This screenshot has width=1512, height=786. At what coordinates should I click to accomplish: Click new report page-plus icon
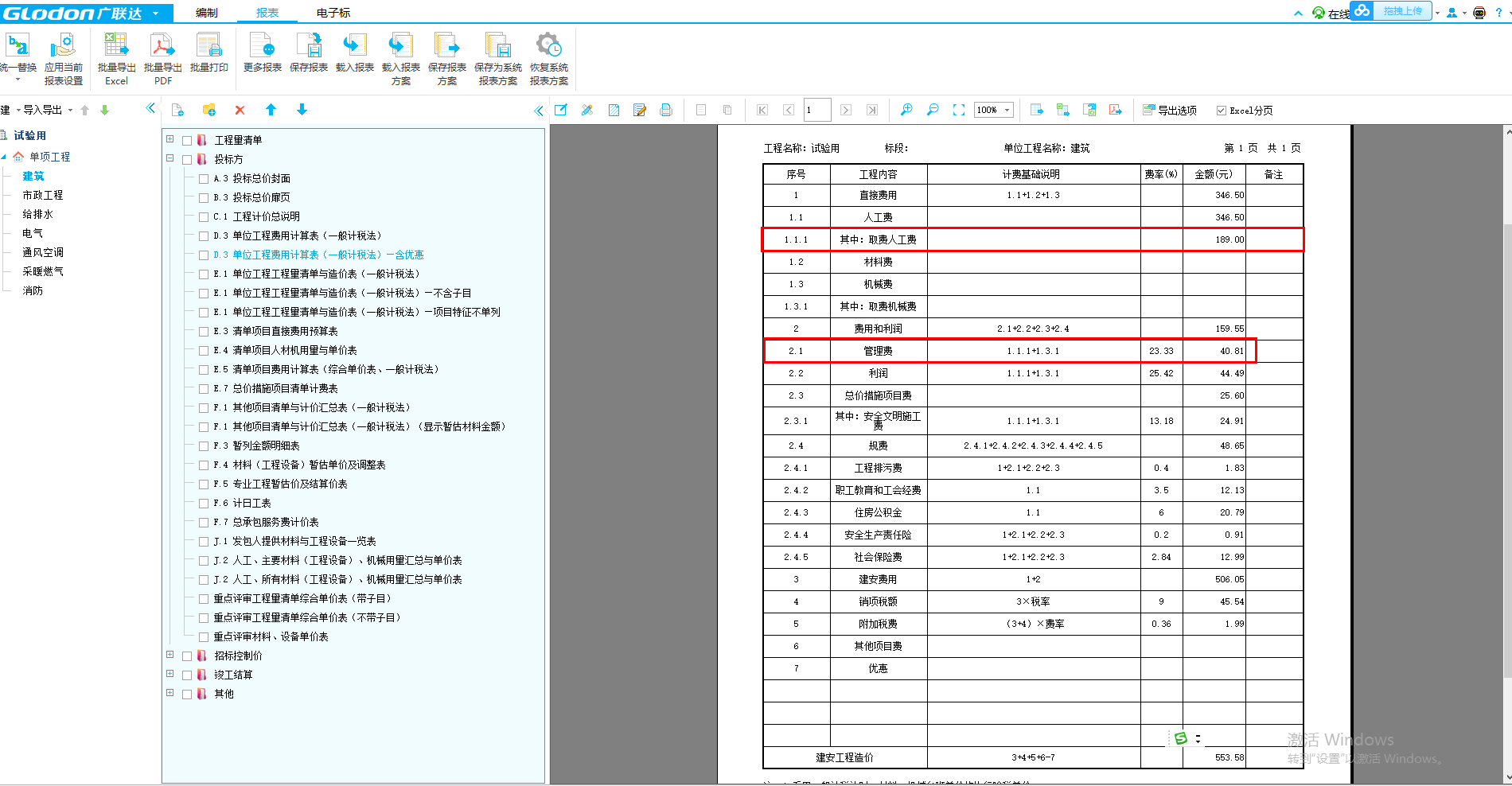pyautogui.click(x=177, y=110)
